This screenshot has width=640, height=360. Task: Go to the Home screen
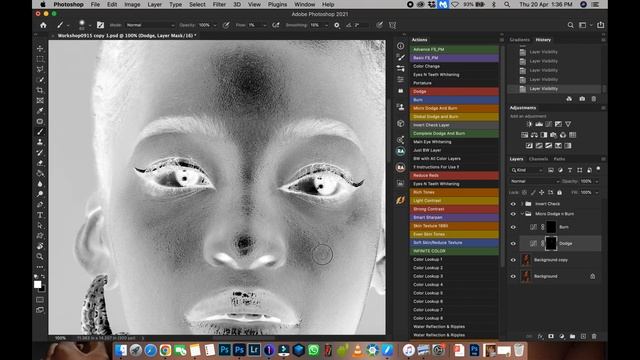point(43,25)
